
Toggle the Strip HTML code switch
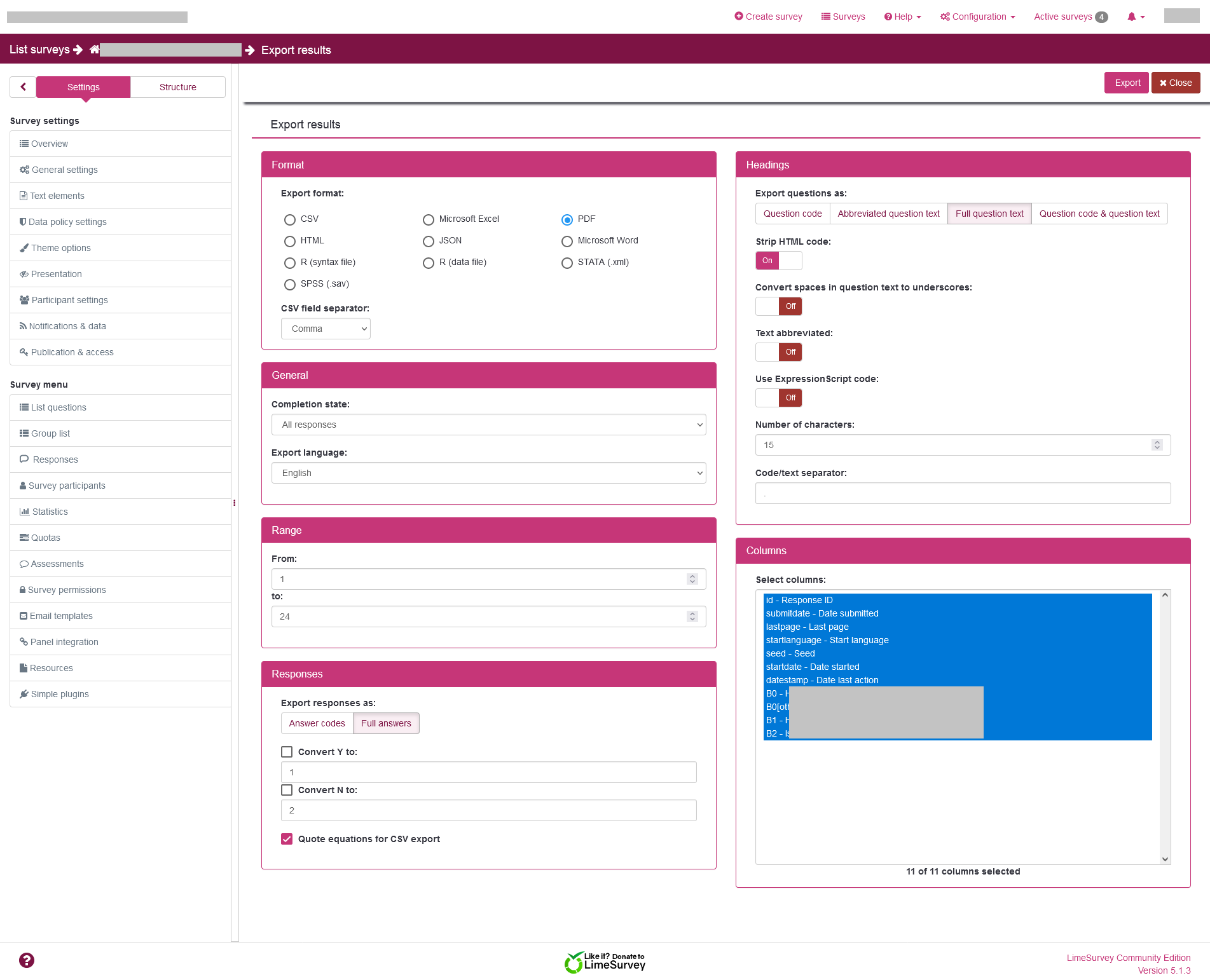coord(778,261)
